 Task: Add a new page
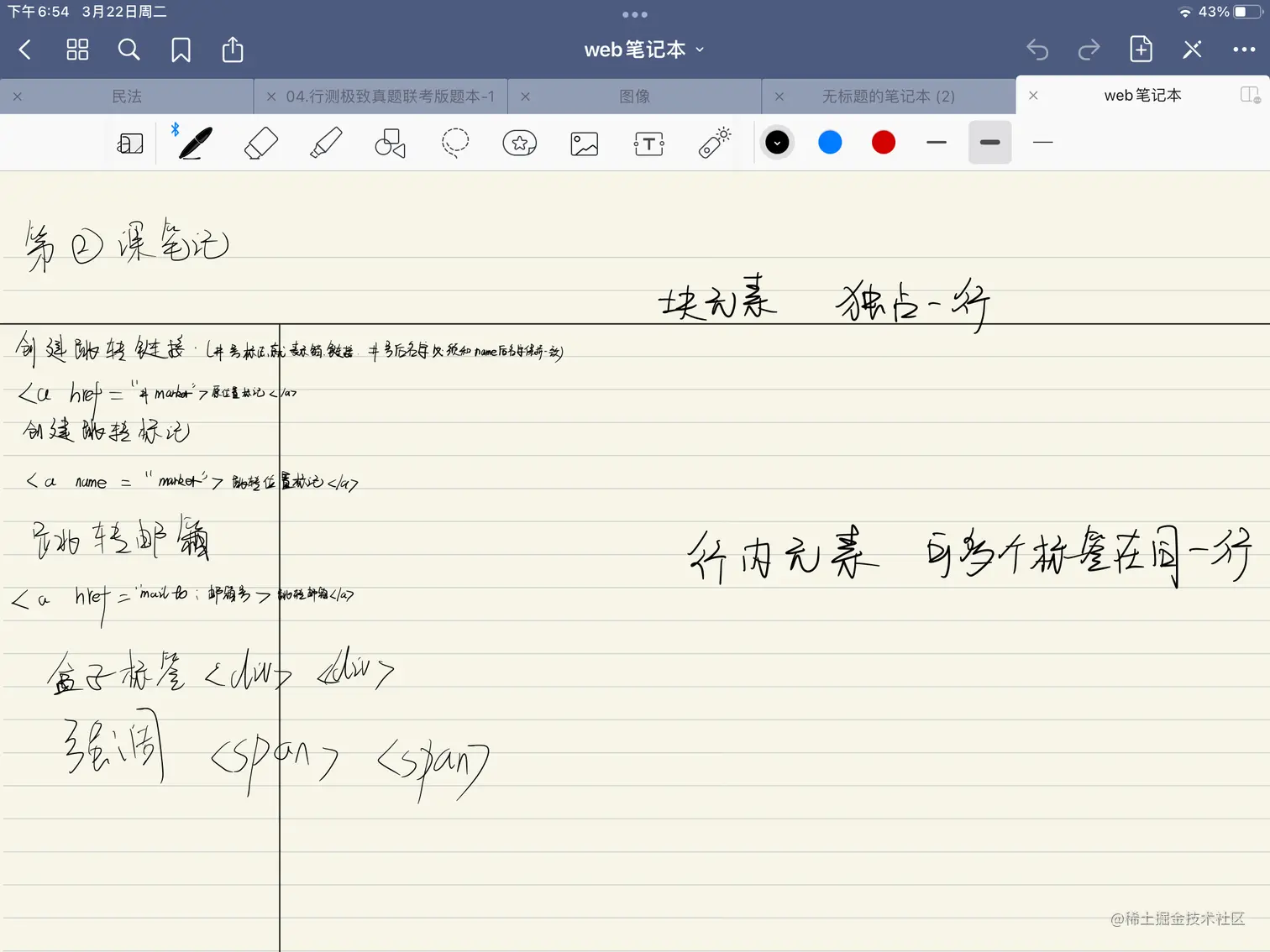(1141, 50)
